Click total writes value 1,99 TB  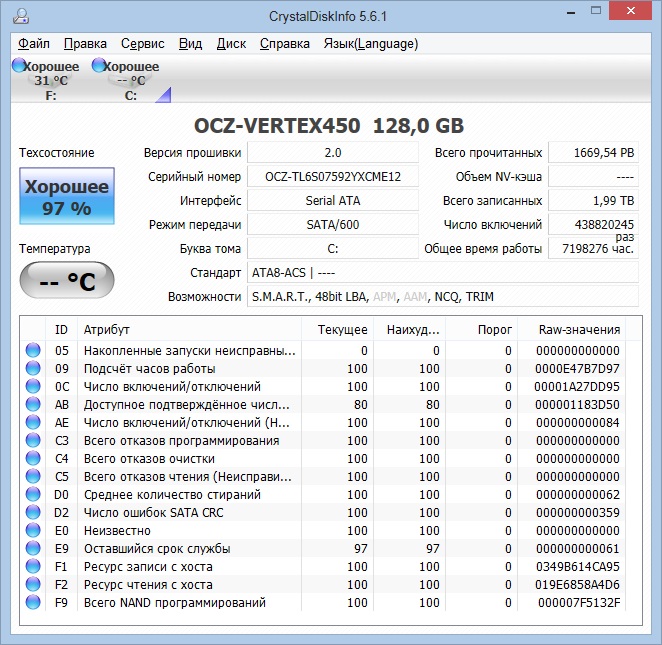593,201
